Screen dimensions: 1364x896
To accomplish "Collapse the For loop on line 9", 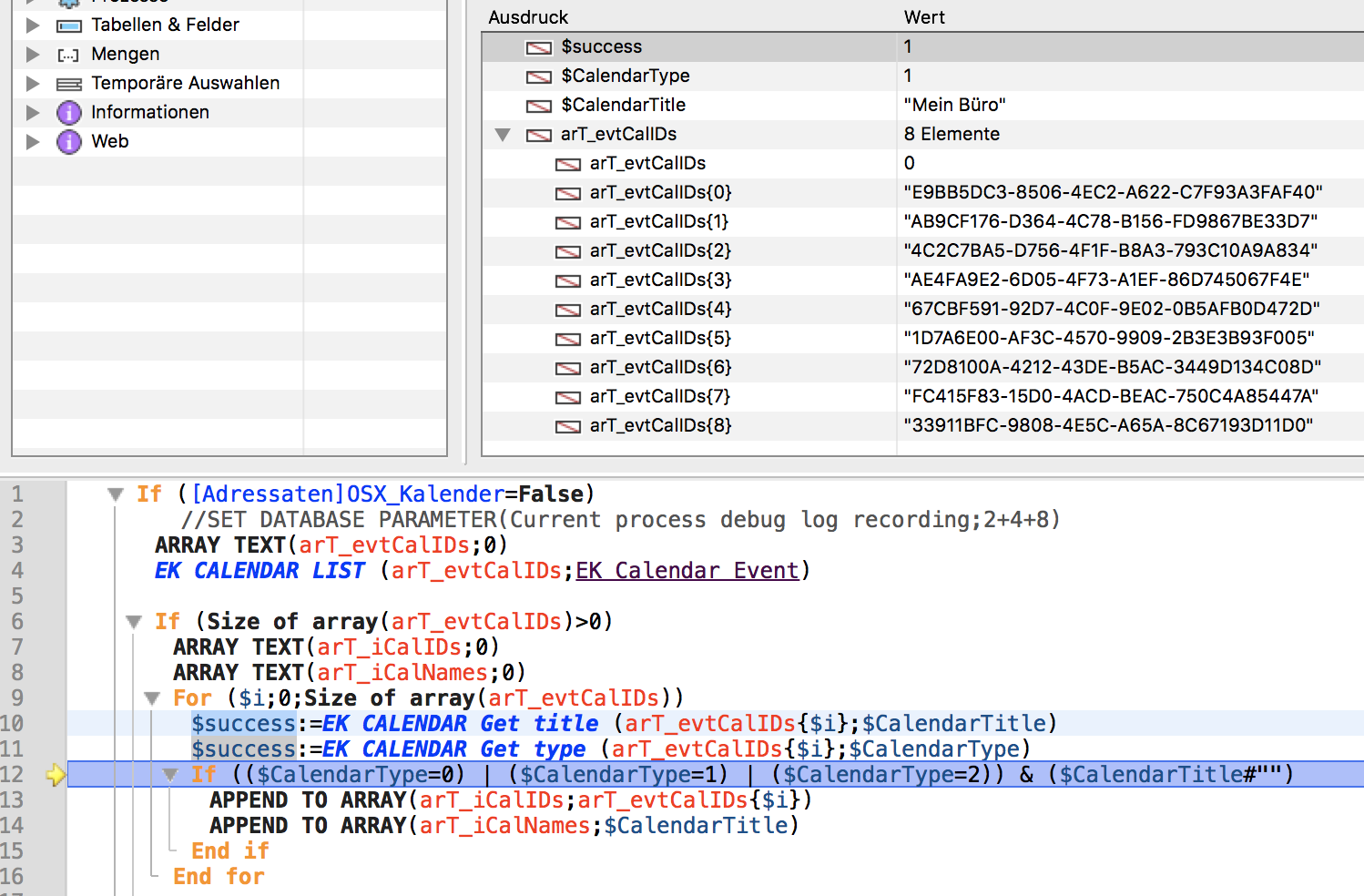I will pyautogui.click(x=152, y=698).
